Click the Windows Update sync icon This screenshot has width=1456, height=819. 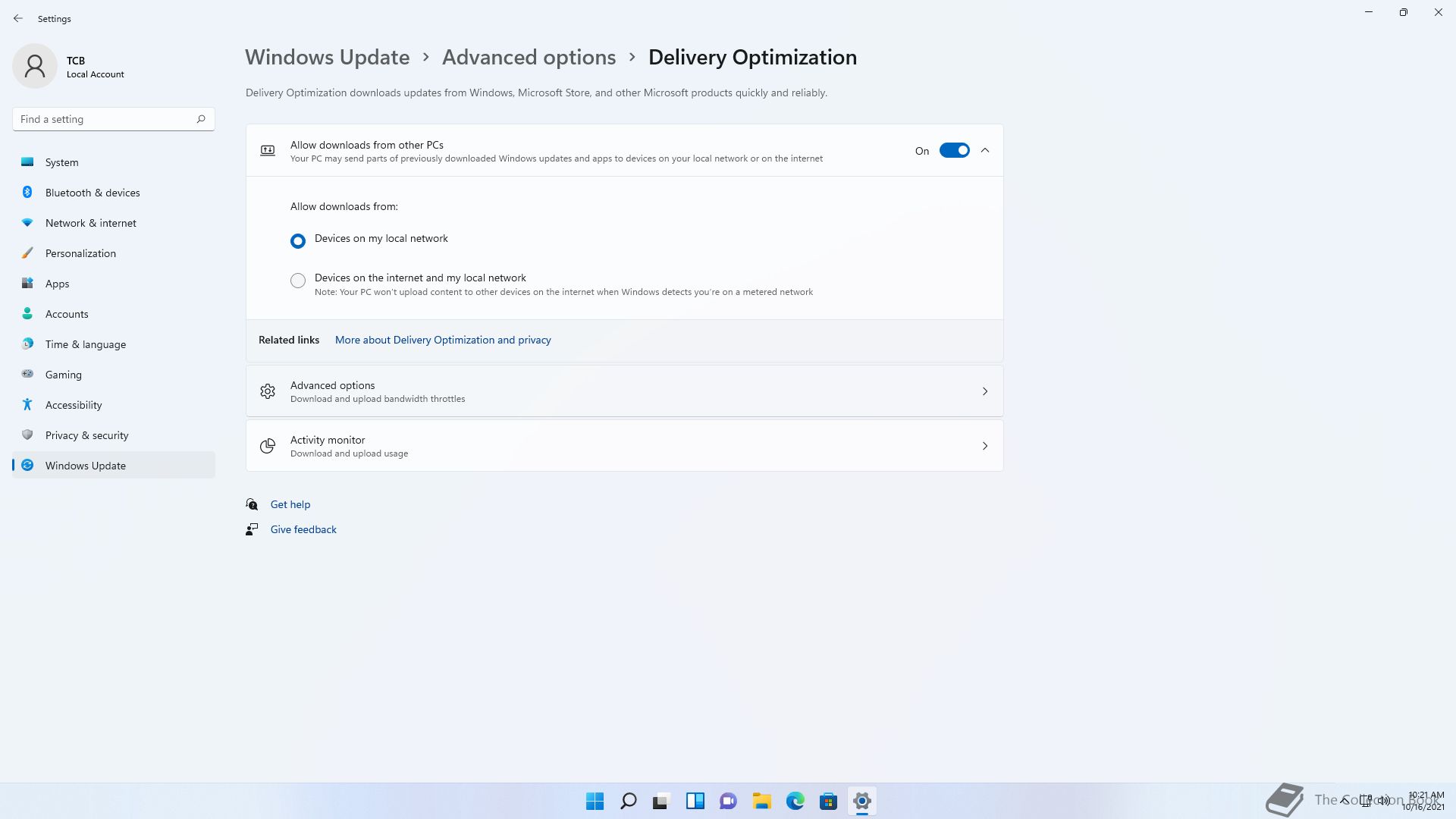27,465
